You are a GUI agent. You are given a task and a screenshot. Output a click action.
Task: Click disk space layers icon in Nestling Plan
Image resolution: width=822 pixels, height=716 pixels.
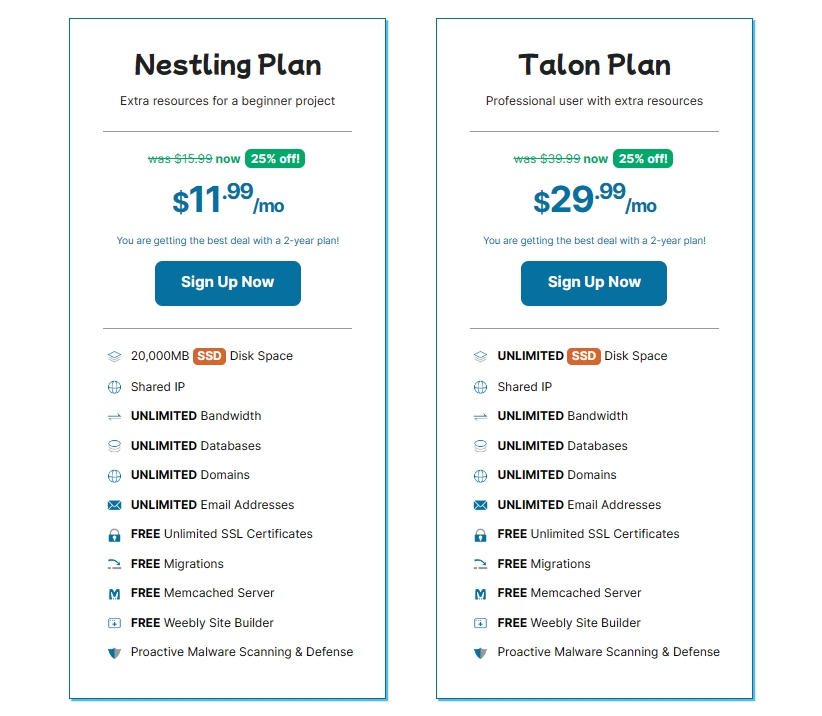point(114,356)
